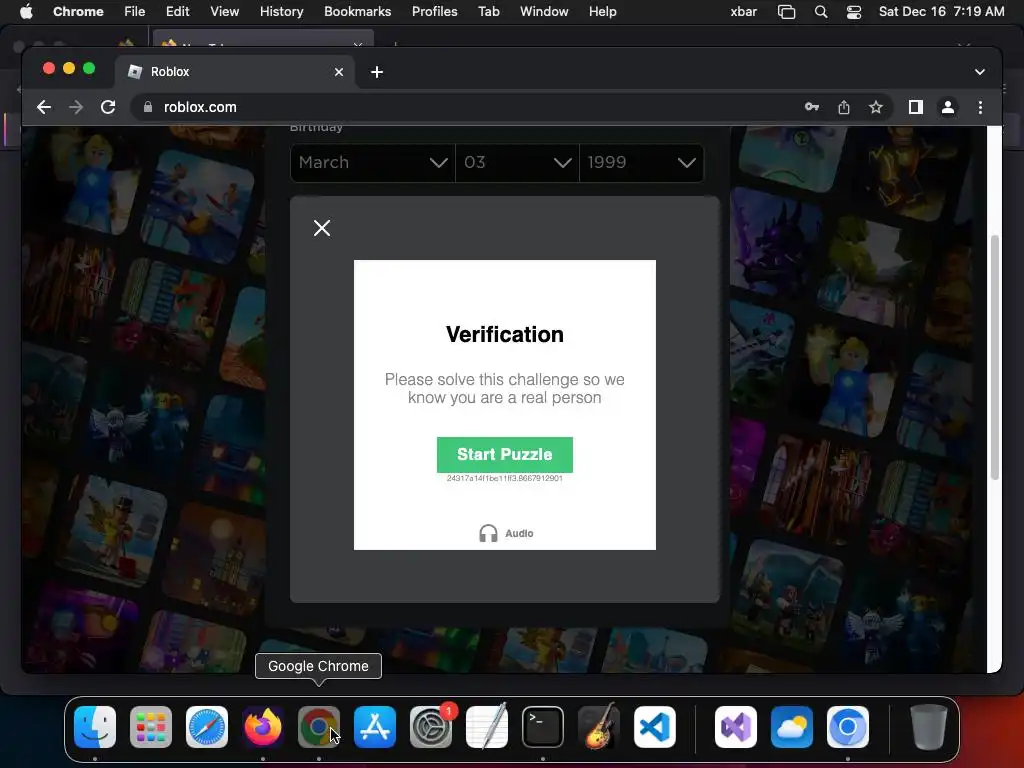The image size is (1024, 768).
Task: Click the page vertical scrollbar
Action: [995, 358]
